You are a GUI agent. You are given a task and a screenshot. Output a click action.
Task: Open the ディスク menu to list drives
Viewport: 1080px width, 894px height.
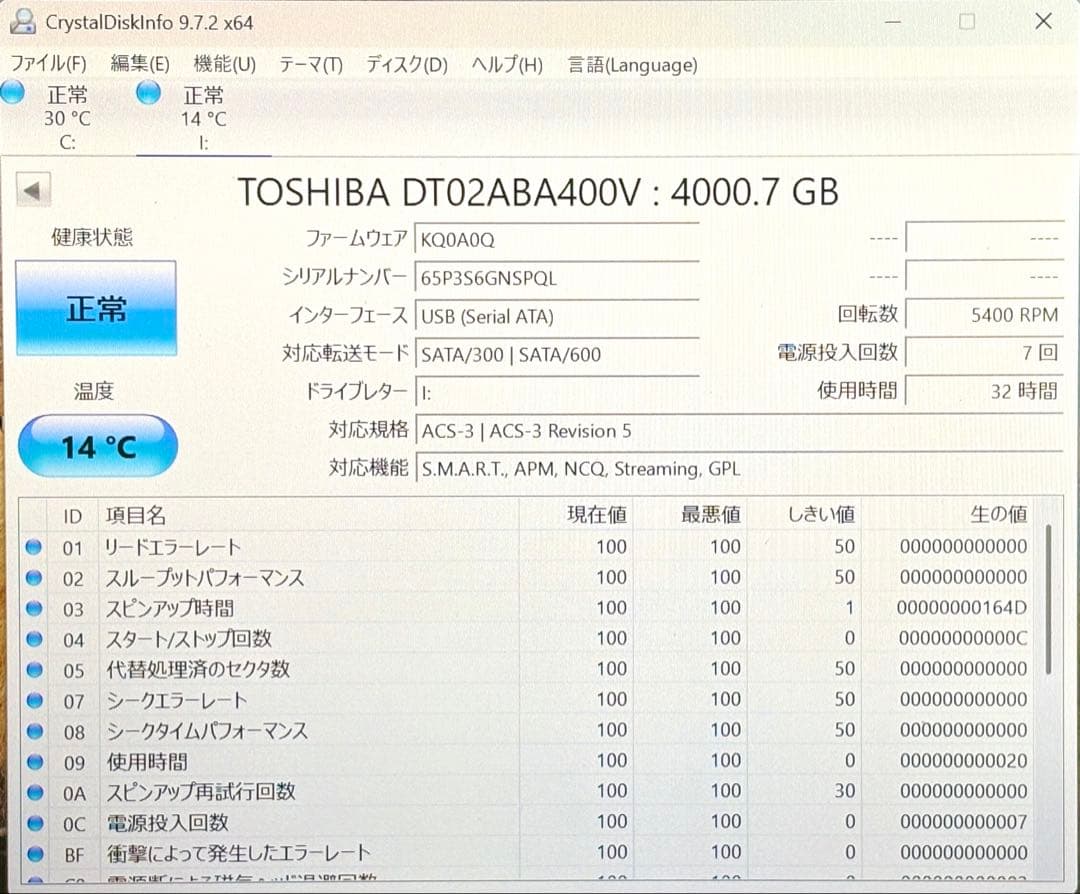tap(404, 63)
